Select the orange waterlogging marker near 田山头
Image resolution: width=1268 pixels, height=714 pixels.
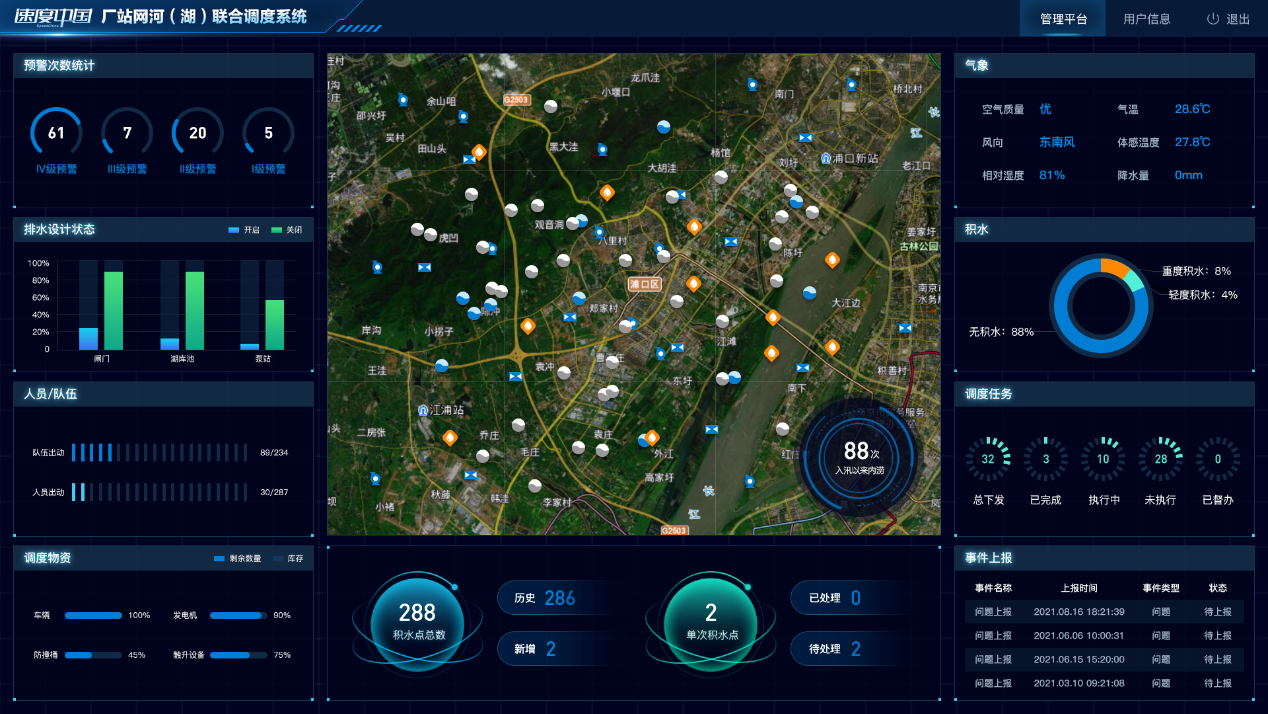click(x=479, y=152)
